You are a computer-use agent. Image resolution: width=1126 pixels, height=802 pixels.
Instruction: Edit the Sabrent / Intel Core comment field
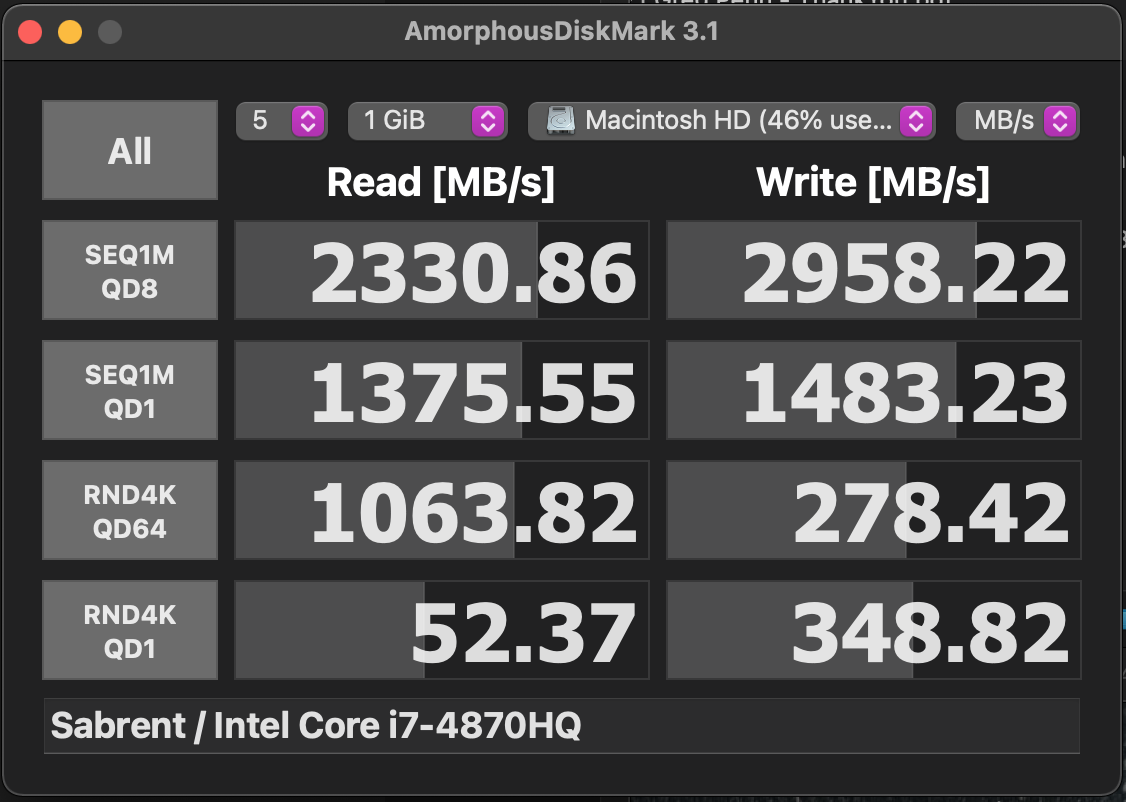click(x=561, y=725)
